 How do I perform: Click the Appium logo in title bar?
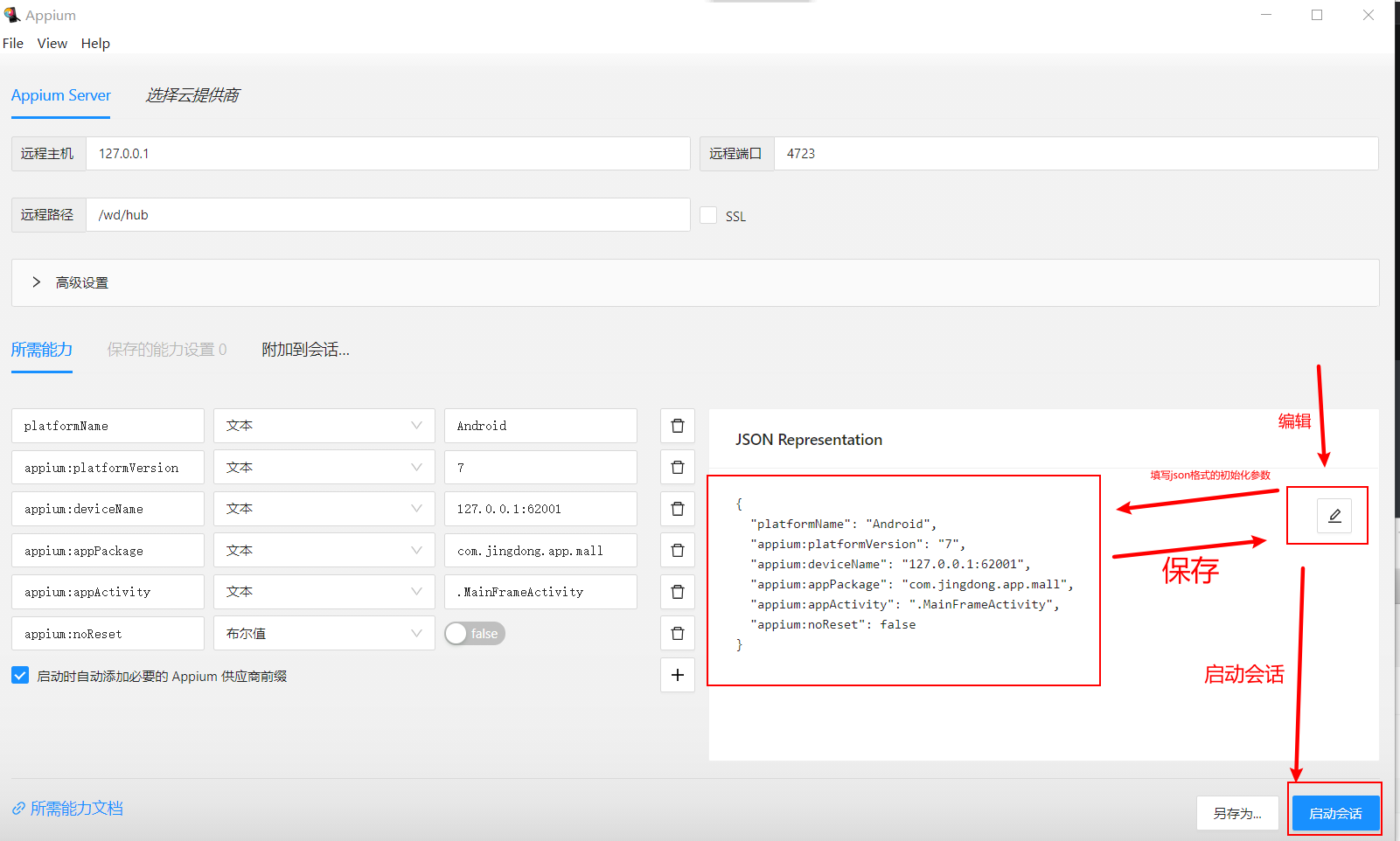(11, 15)
